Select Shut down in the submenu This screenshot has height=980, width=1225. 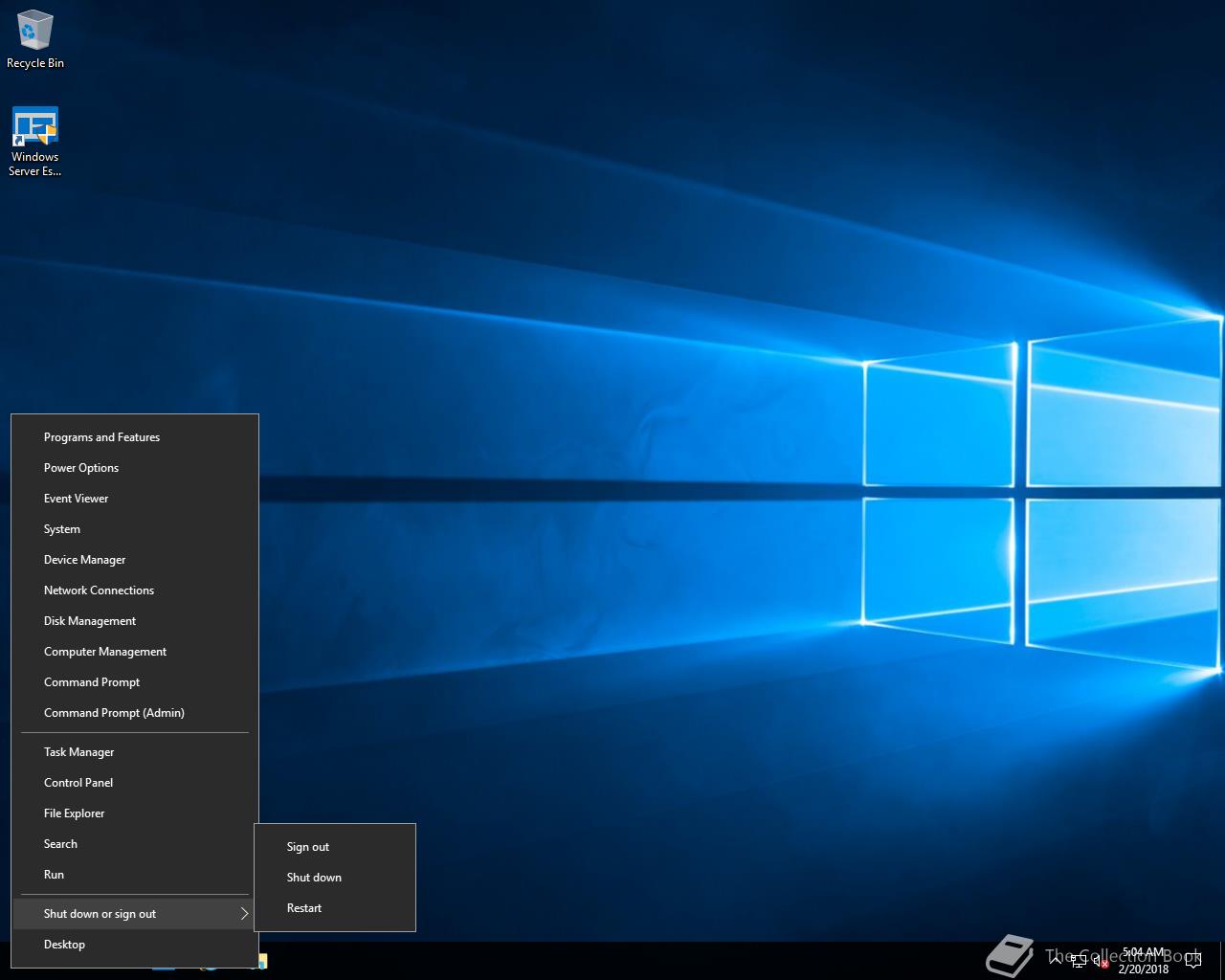tap(335, 878)
